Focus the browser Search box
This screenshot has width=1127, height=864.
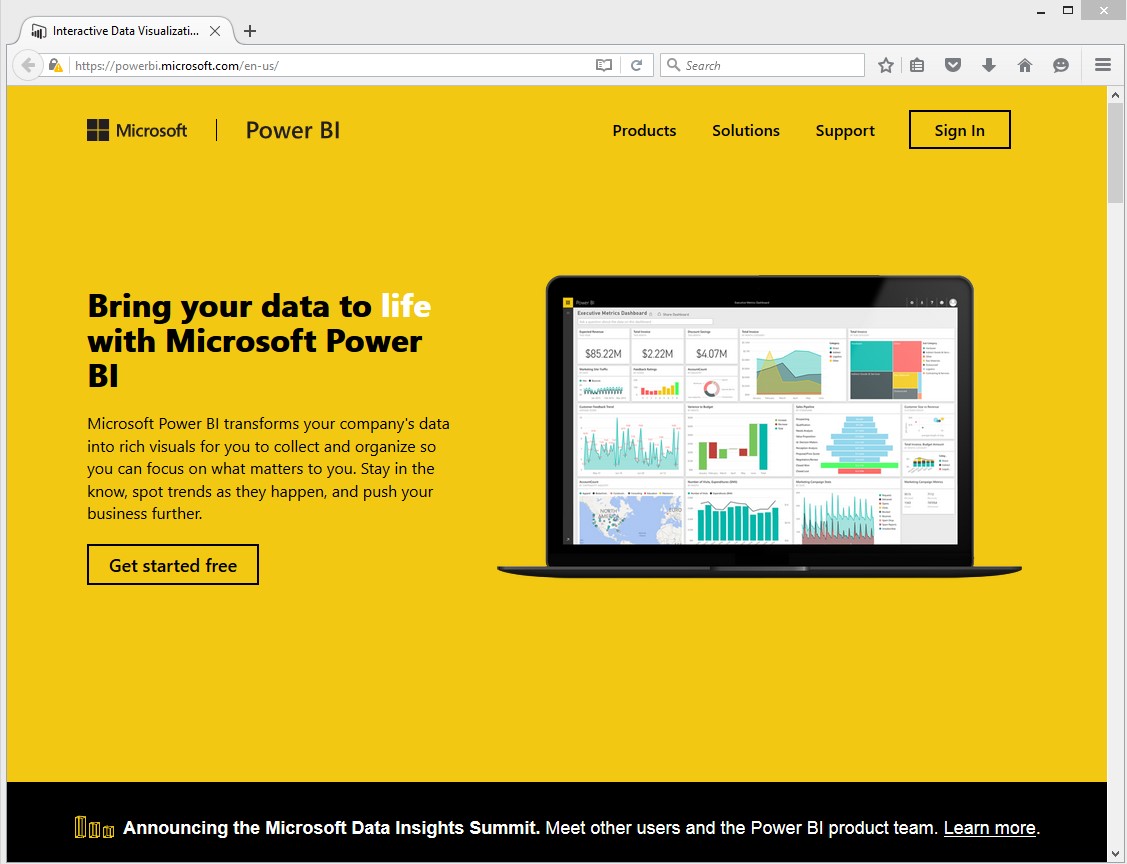pyautogui.click(x=762, y=65)
